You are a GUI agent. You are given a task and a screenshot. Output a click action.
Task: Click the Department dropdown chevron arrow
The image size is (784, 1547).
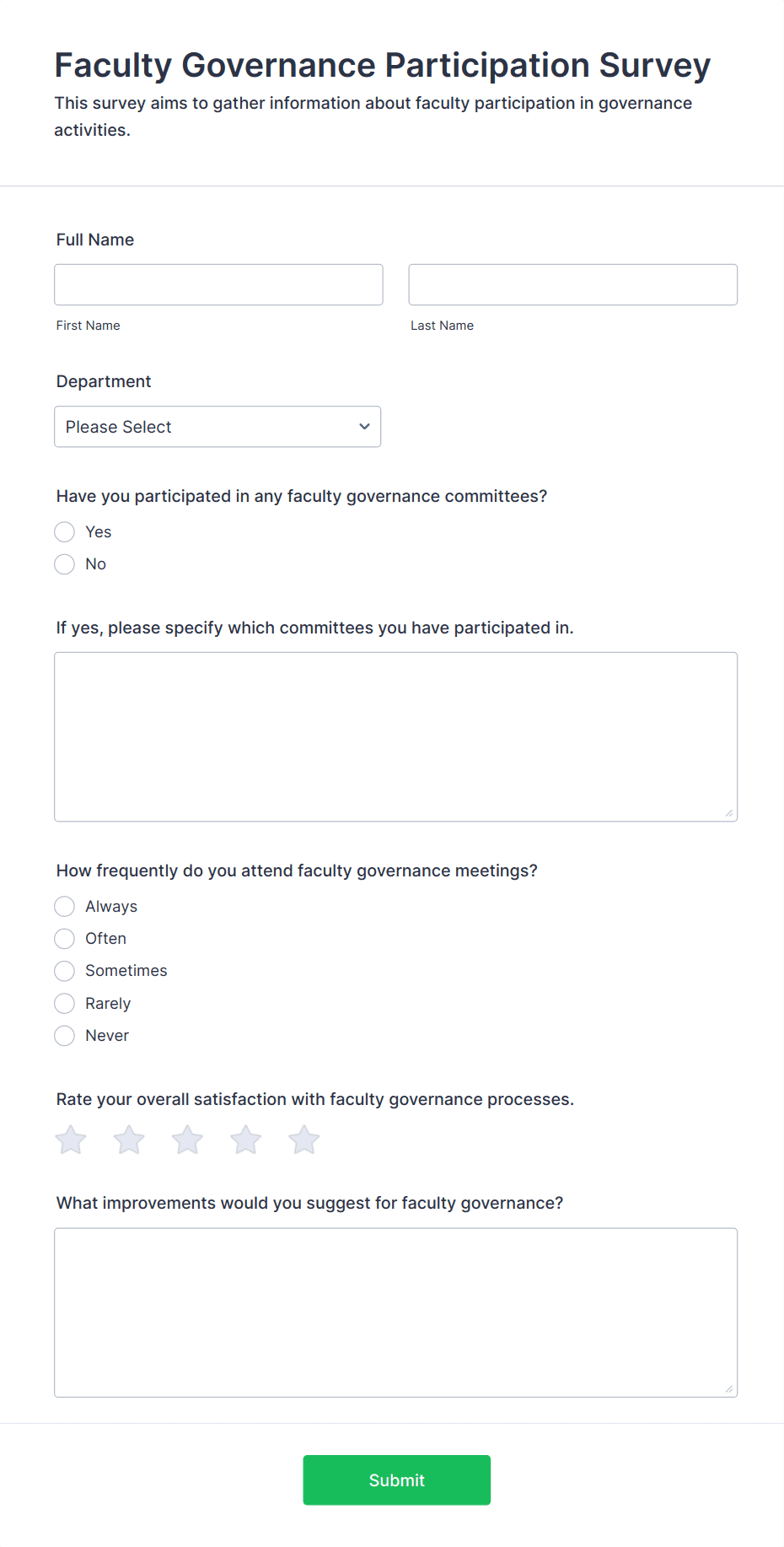coord(364,427)
